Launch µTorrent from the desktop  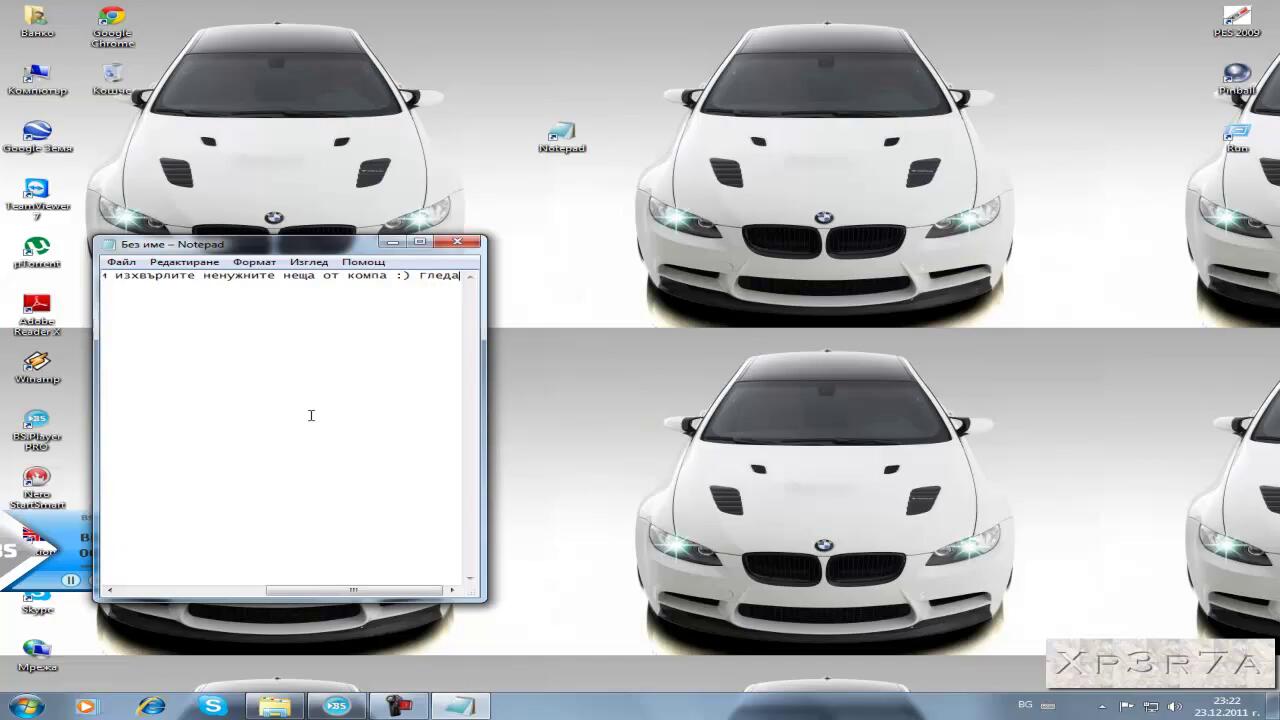37,251
